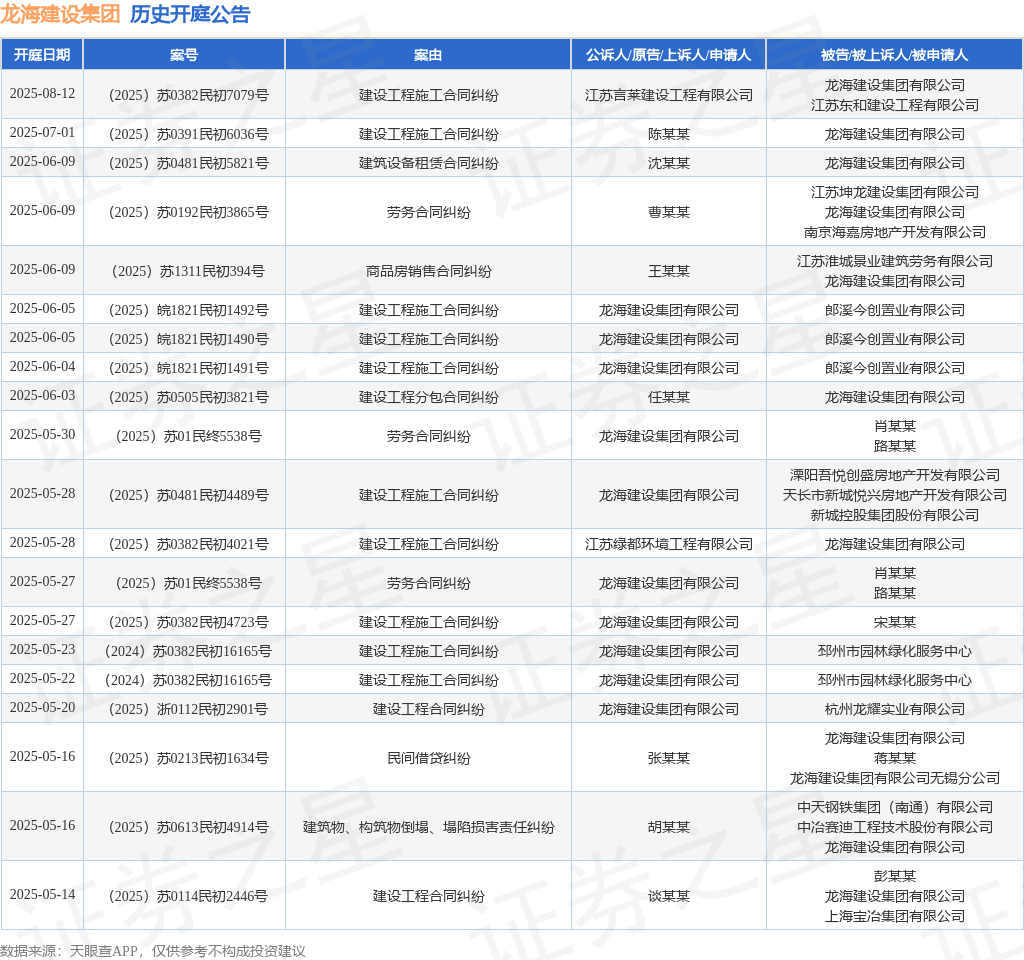Click the date cell 2025-05-22
Viewport: 1024px width, 960px height.
(x=42, y=678)
